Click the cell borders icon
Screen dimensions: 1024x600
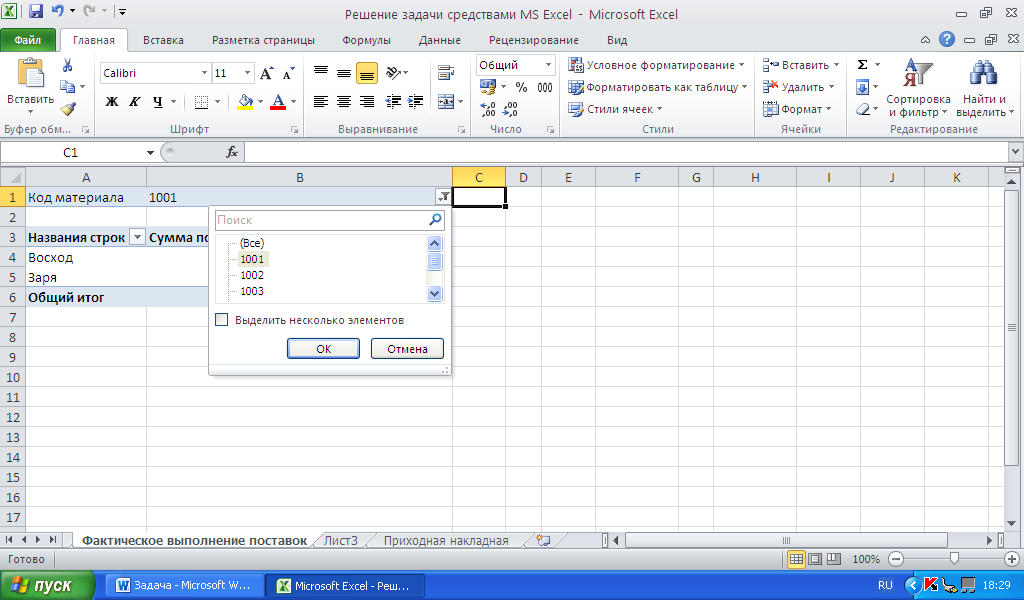click(201, 102)
